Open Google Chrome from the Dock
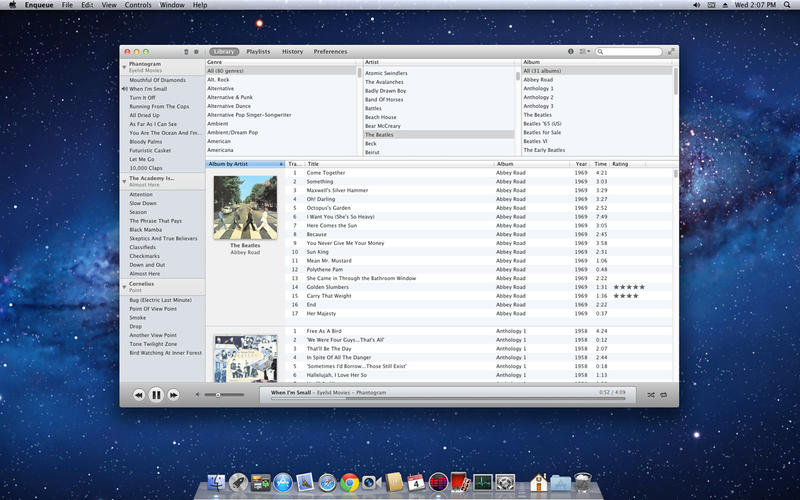Viewport: 800px width, 500px height. (349, 483)
